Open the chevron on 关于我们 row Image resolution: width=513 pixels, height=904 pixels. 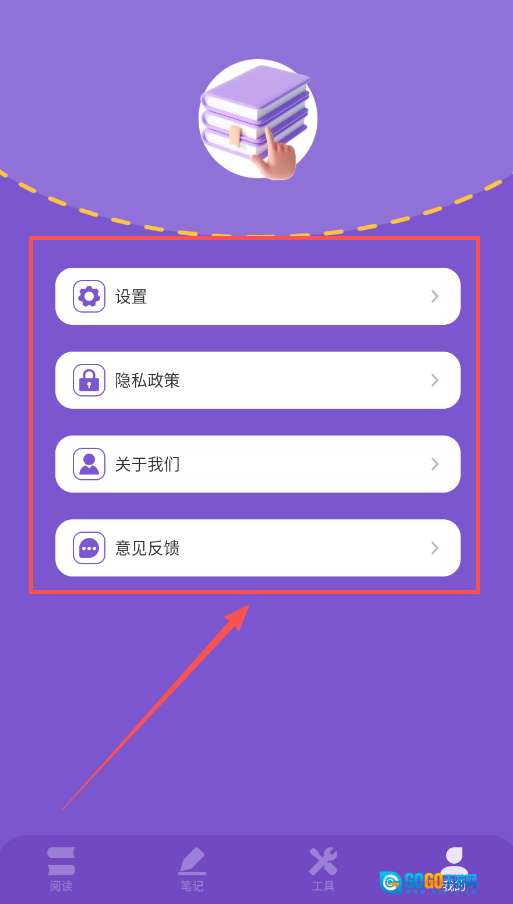coord(435,464)
